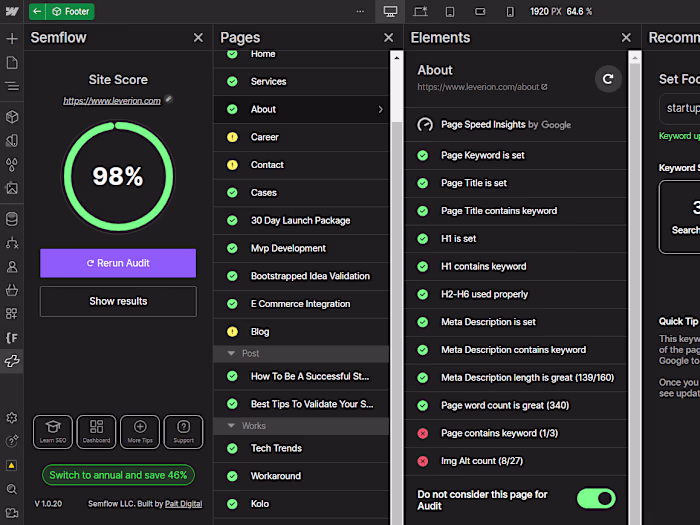Select the 30 Day Launch Package page
Viewport: 700px width, 525px height.
301,221
